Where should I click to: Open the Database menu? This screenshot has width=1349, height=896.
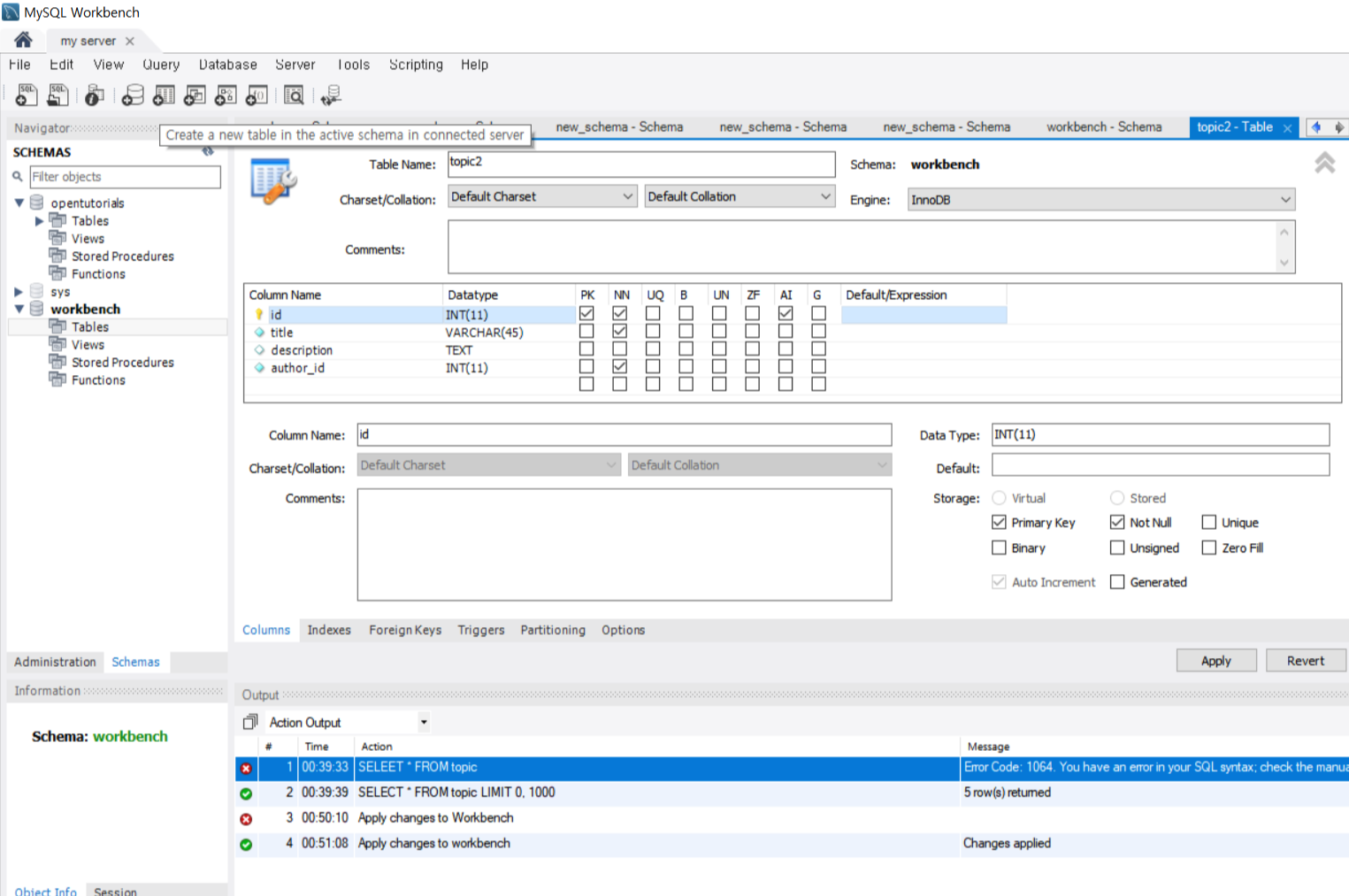(228, 65)
